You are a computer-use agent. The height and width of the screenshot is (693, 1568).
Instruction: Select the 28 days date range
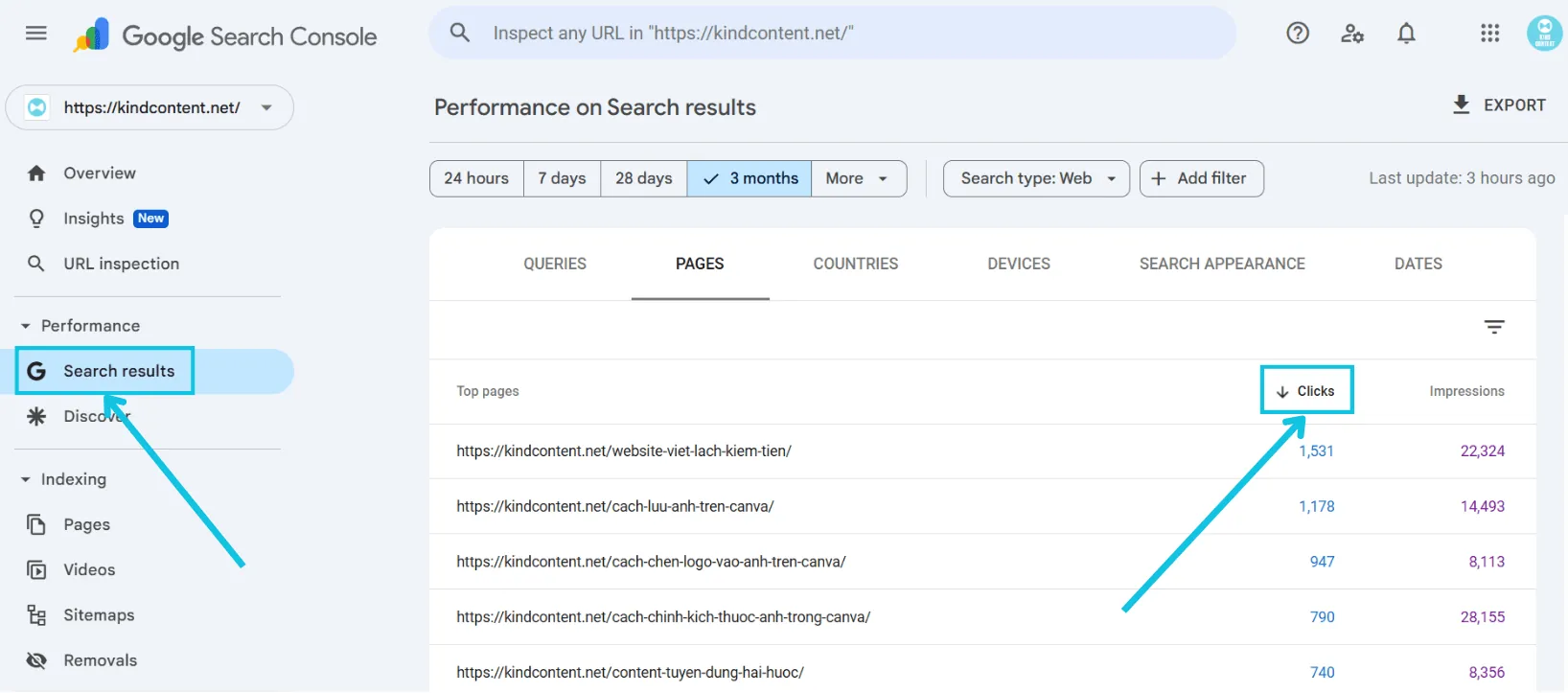(643, 178)
